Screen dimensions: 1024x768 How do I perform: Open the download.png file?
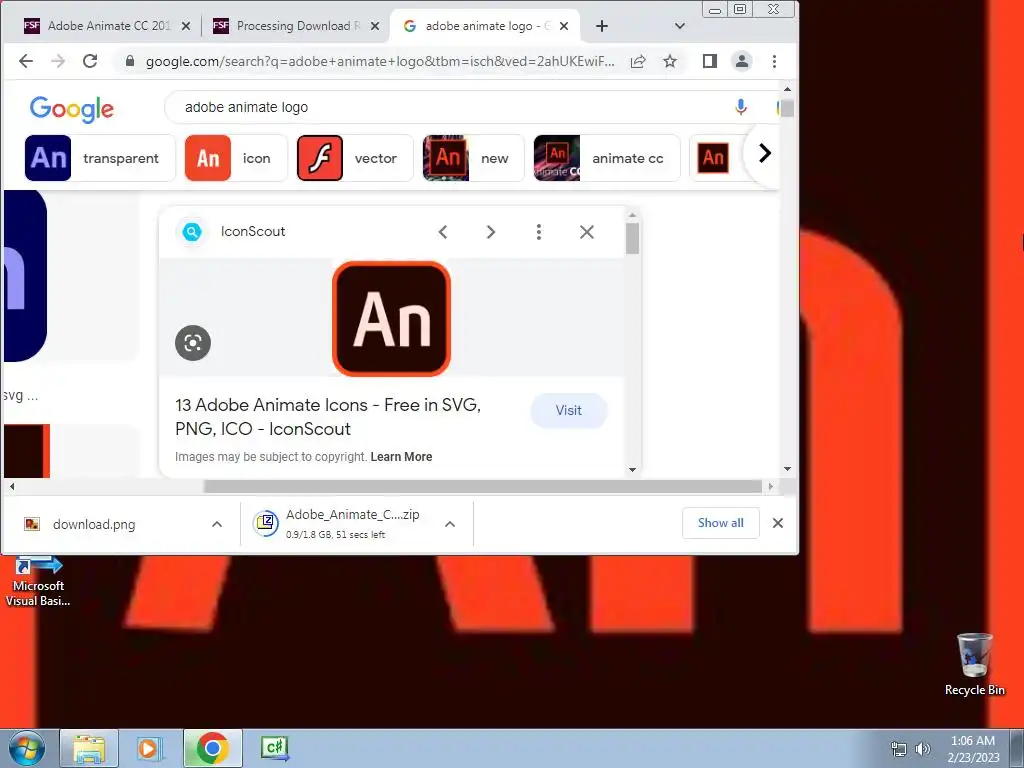[x=94, y=524]
